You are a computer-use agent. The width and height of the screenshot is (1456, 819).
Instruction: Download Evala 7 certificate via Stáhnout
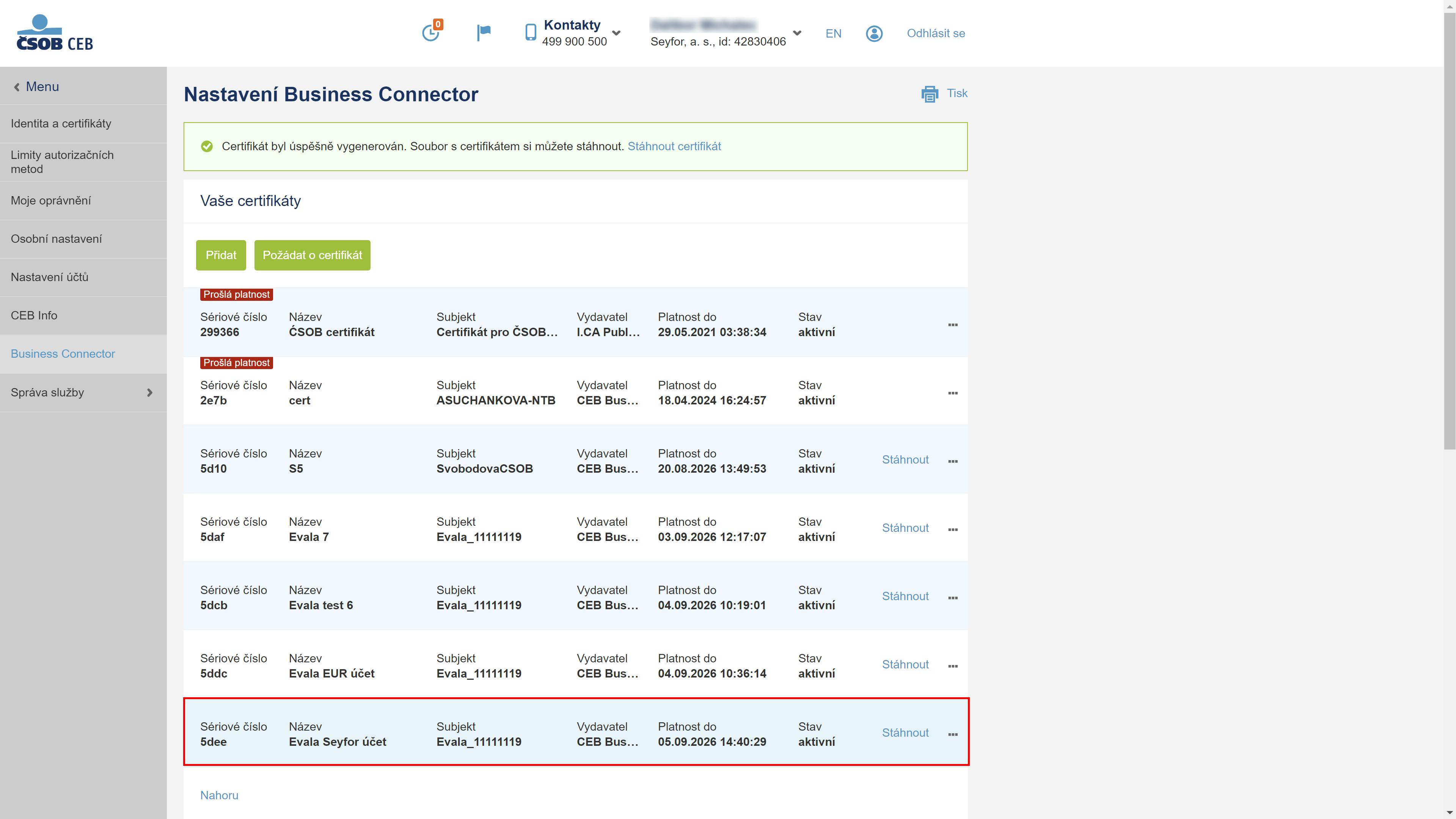pos(905,528)
